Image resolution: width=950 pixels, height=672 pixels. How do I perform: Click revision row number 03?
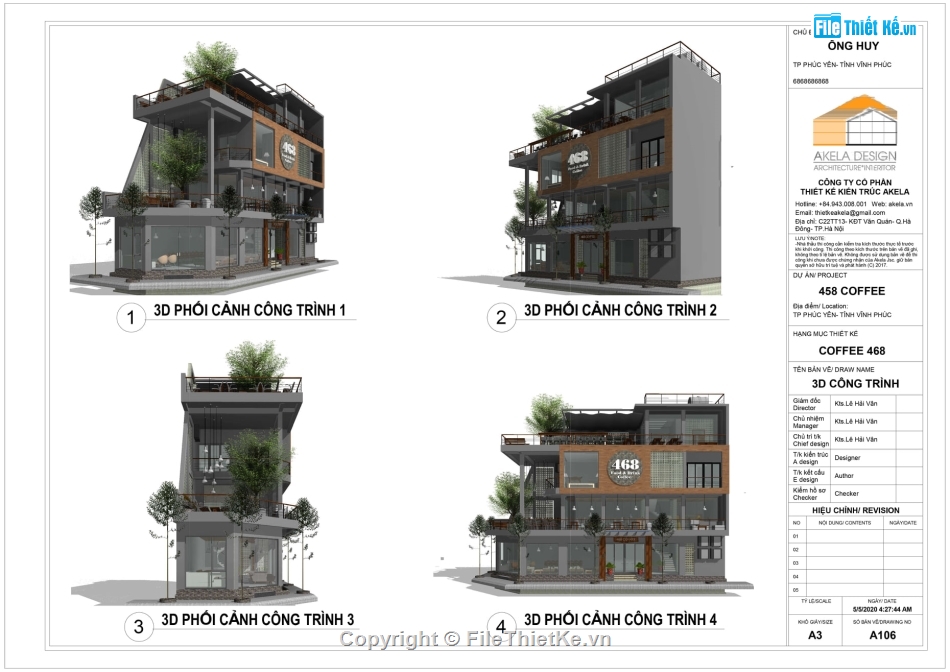(x=796, y=563)
